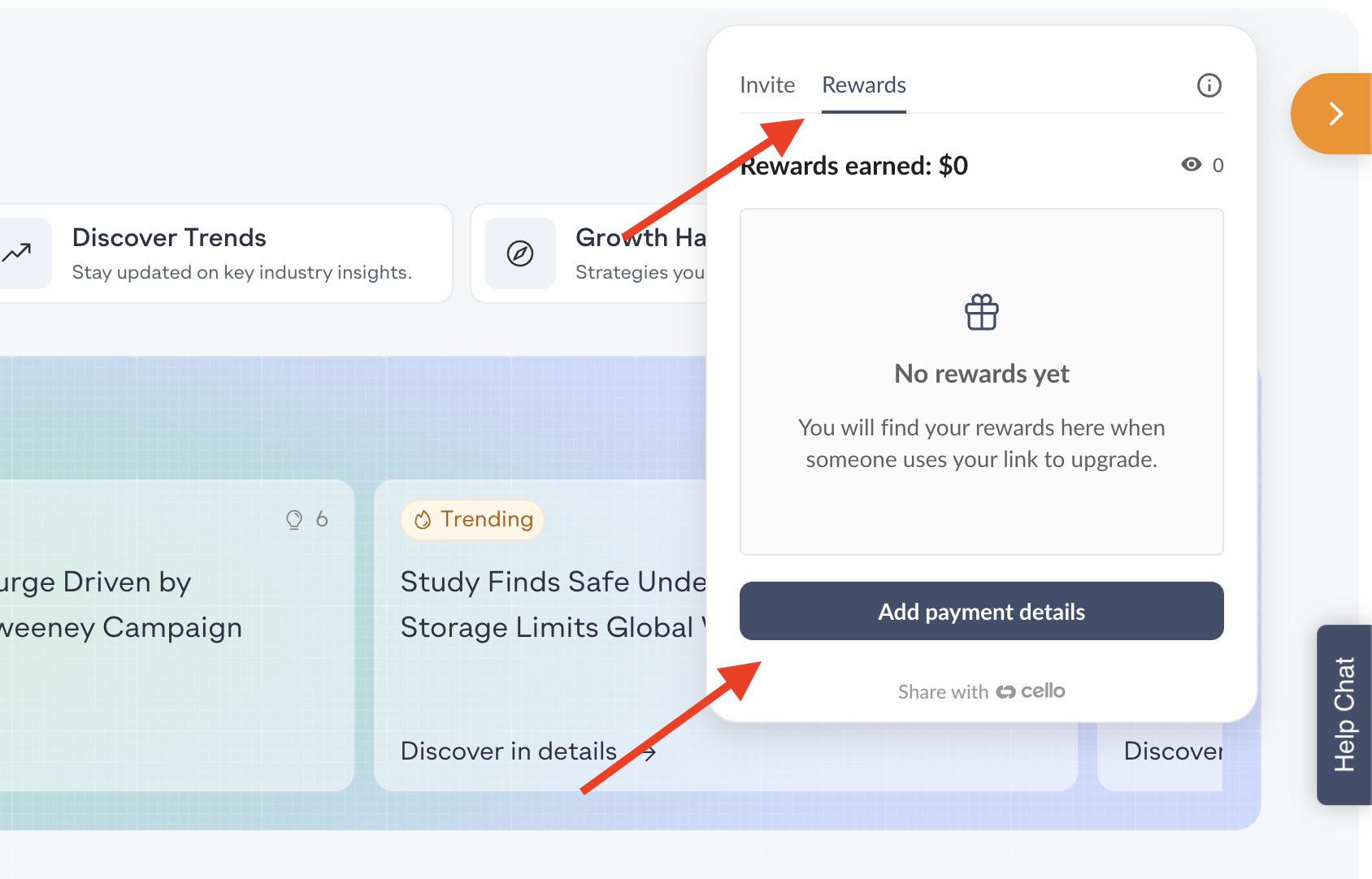This screenshot has width=1372, height=879.
Task: Click the cello logo in footer
Action: 1031,691
